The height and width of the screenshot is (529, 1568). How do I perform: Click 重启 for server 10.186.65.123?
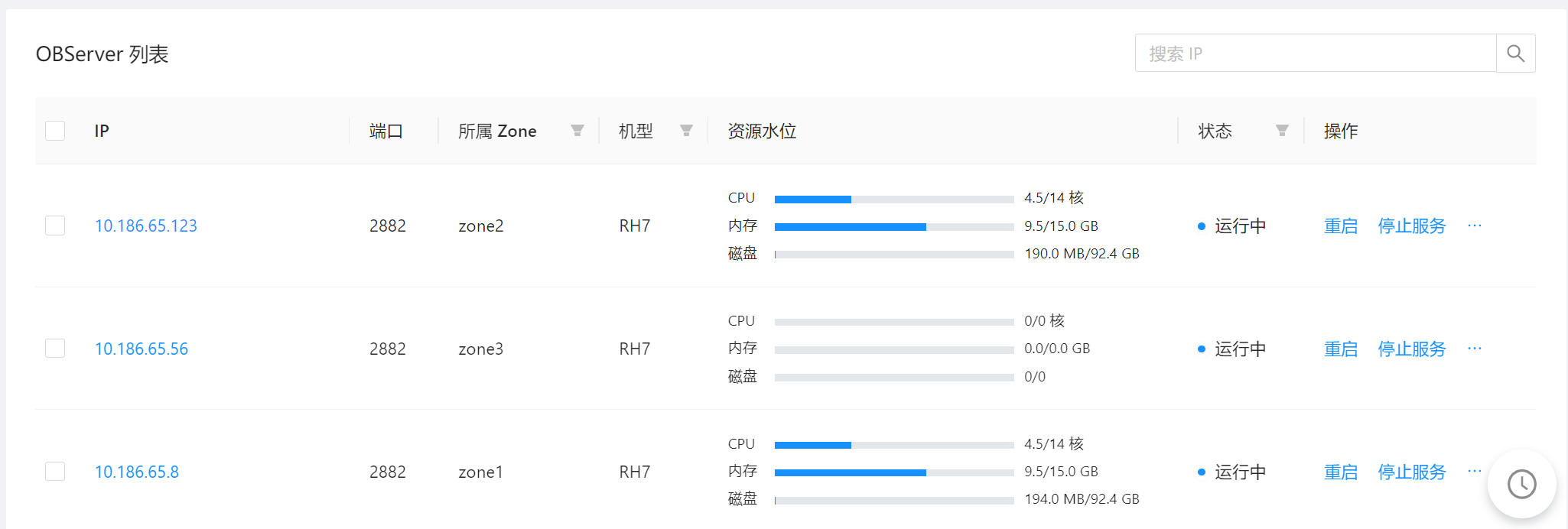tap(1341, 226)
